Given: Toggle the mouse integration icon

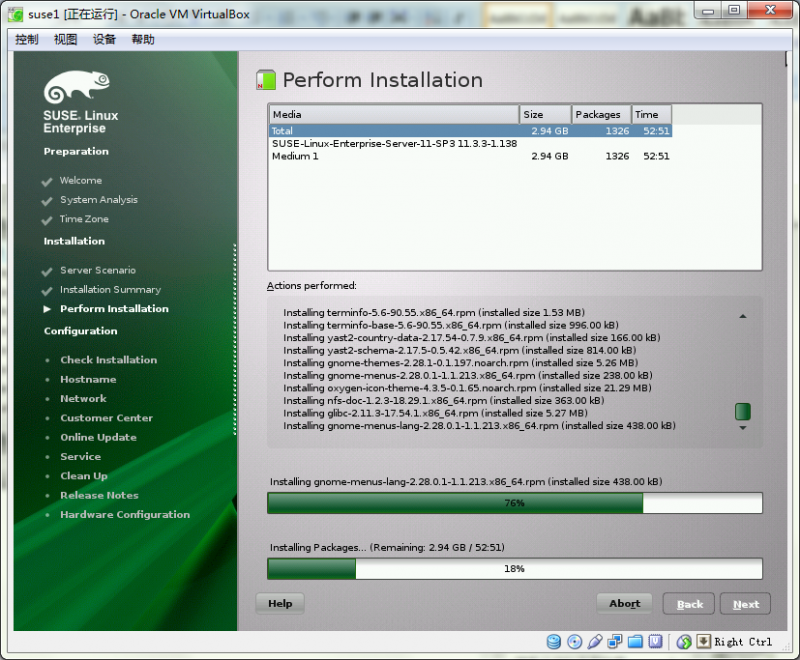Looking at the screenshot, I should pos(684,641).
